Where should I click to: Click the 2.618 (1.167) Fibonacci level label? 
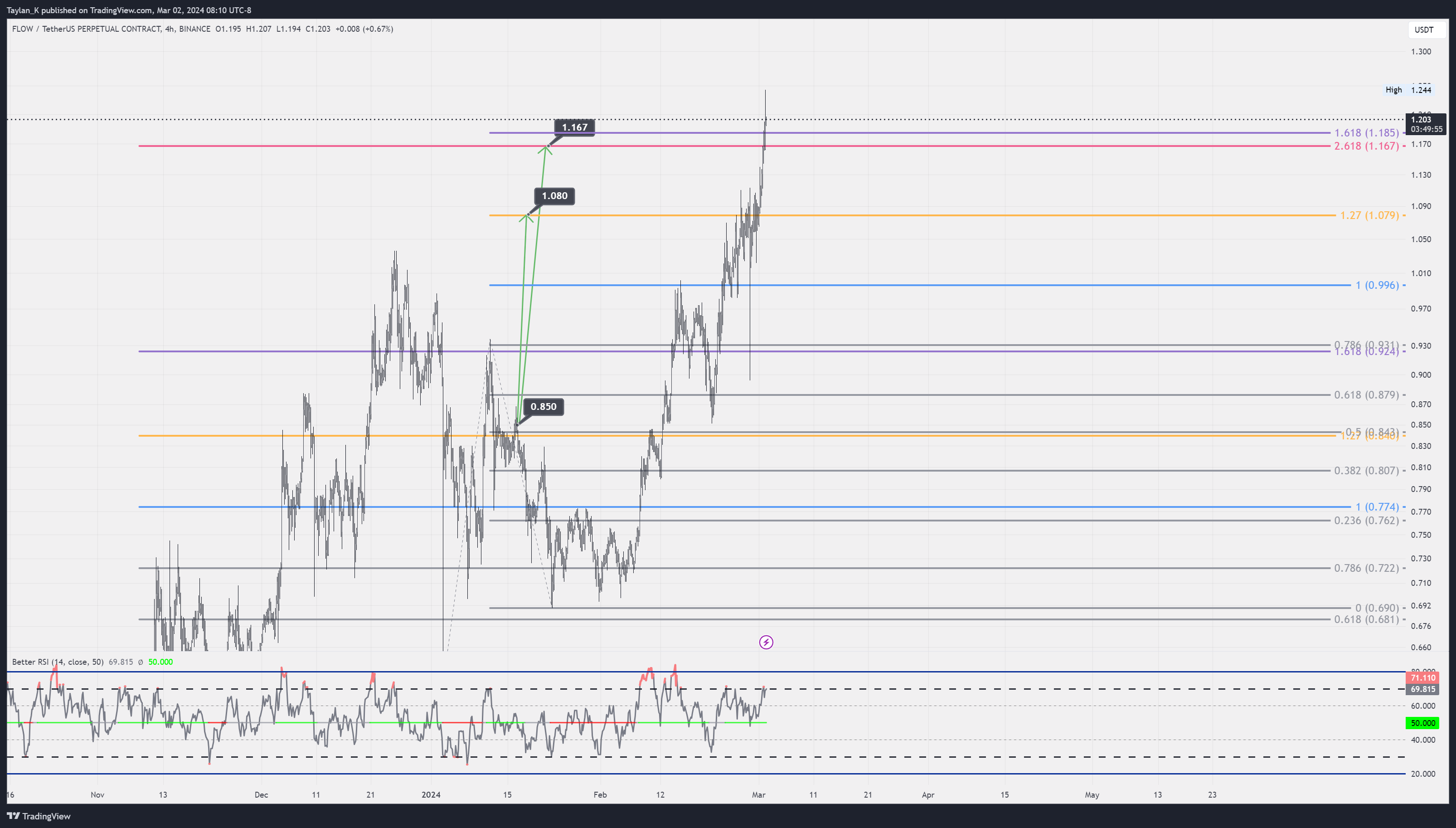tap(1366, 146)
